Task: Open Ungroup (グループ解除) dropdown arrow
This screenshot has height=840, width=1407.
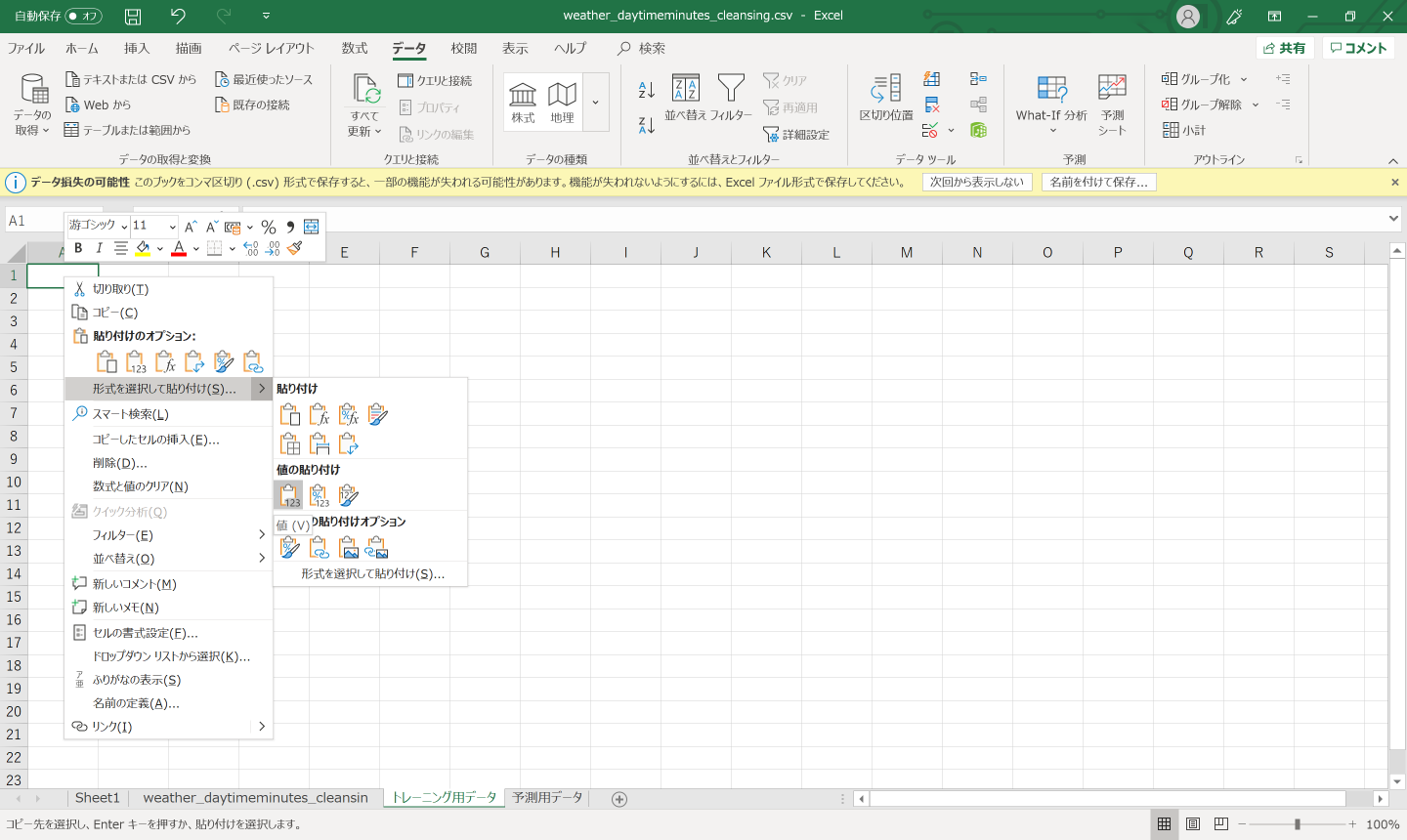Action: coord(1256,105)
